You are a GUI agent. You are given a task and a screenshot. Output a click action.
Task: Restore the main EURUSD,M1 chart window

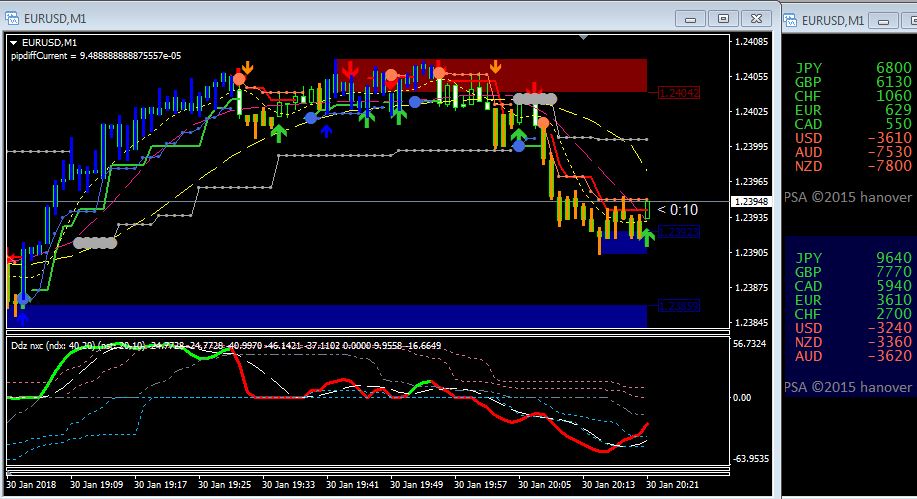click(x=723, y=19)
